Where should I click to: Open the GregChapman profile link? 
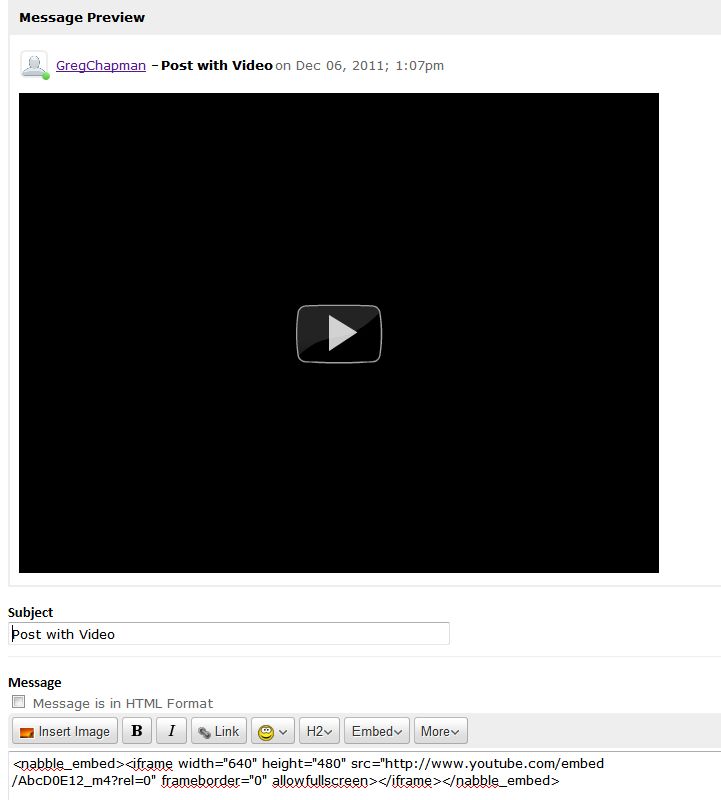pyautogui.click(x=101, y=65)
